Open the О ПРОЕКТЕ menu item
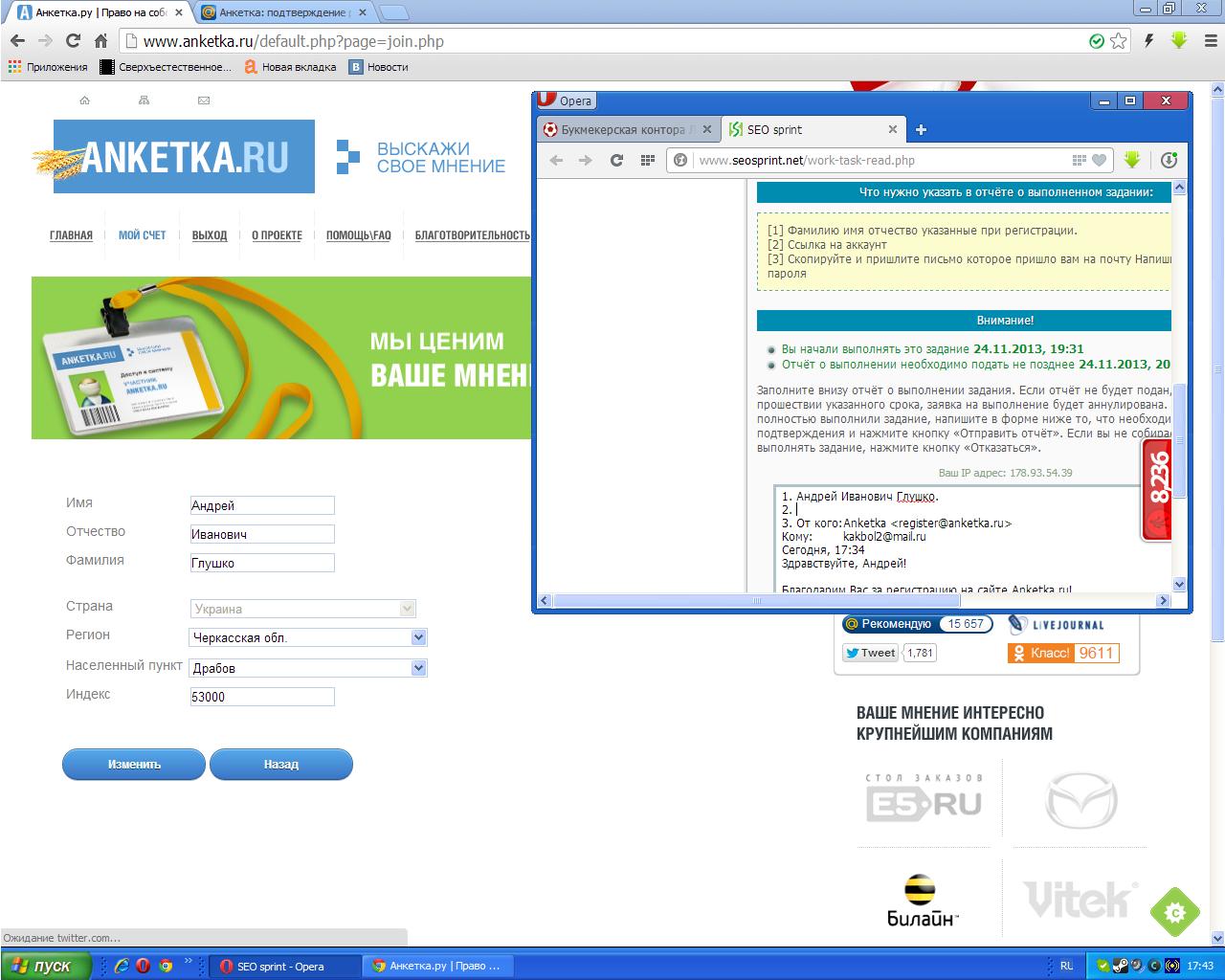1225x980 pixels. pos(277,235)
